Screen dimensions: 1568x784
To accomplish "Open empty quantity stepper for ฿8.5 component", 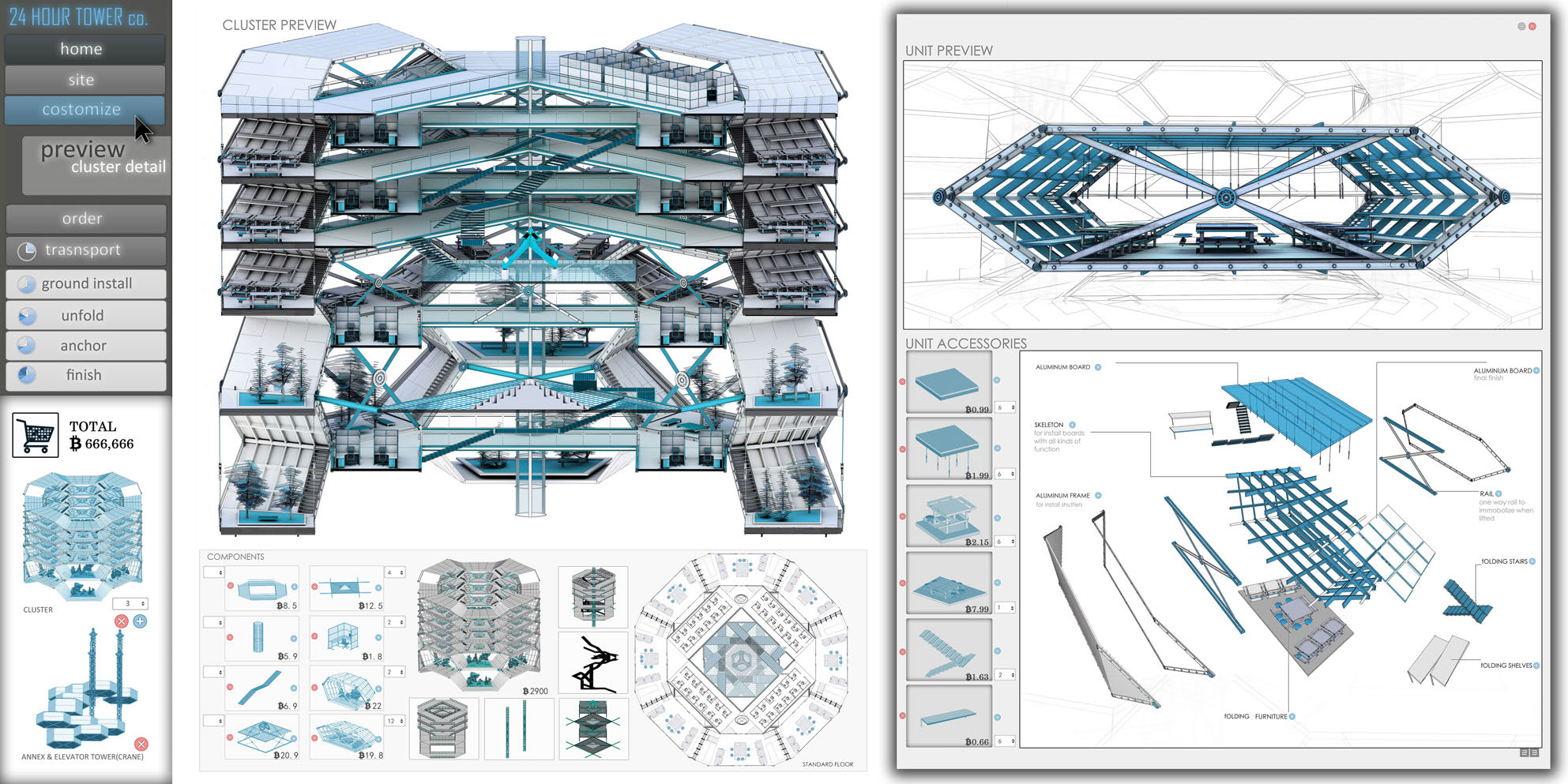I will point(214,572).
